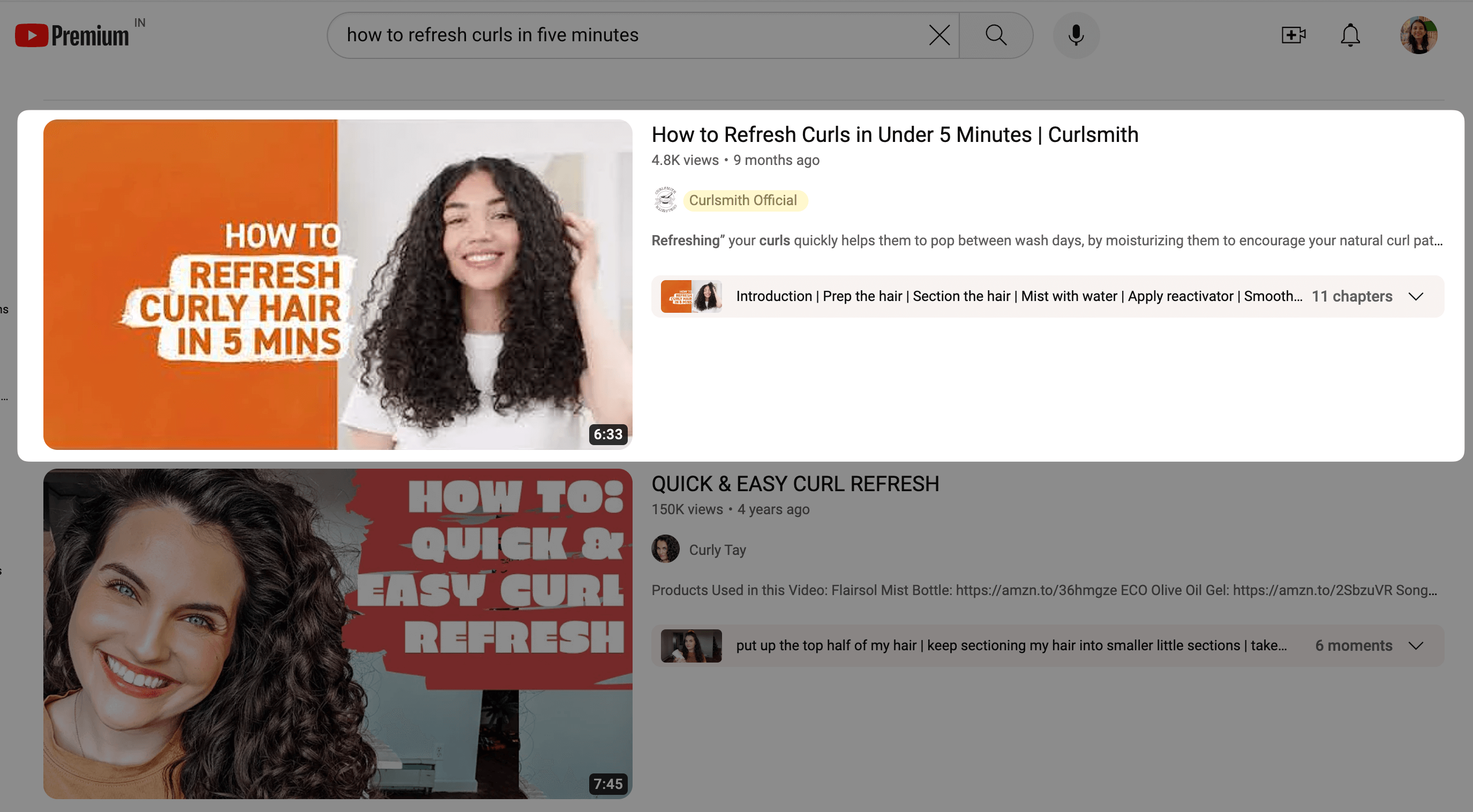Open the Curly Tay channel link
This screenshot has height=812, width=1473.
[x=717, y=550]
